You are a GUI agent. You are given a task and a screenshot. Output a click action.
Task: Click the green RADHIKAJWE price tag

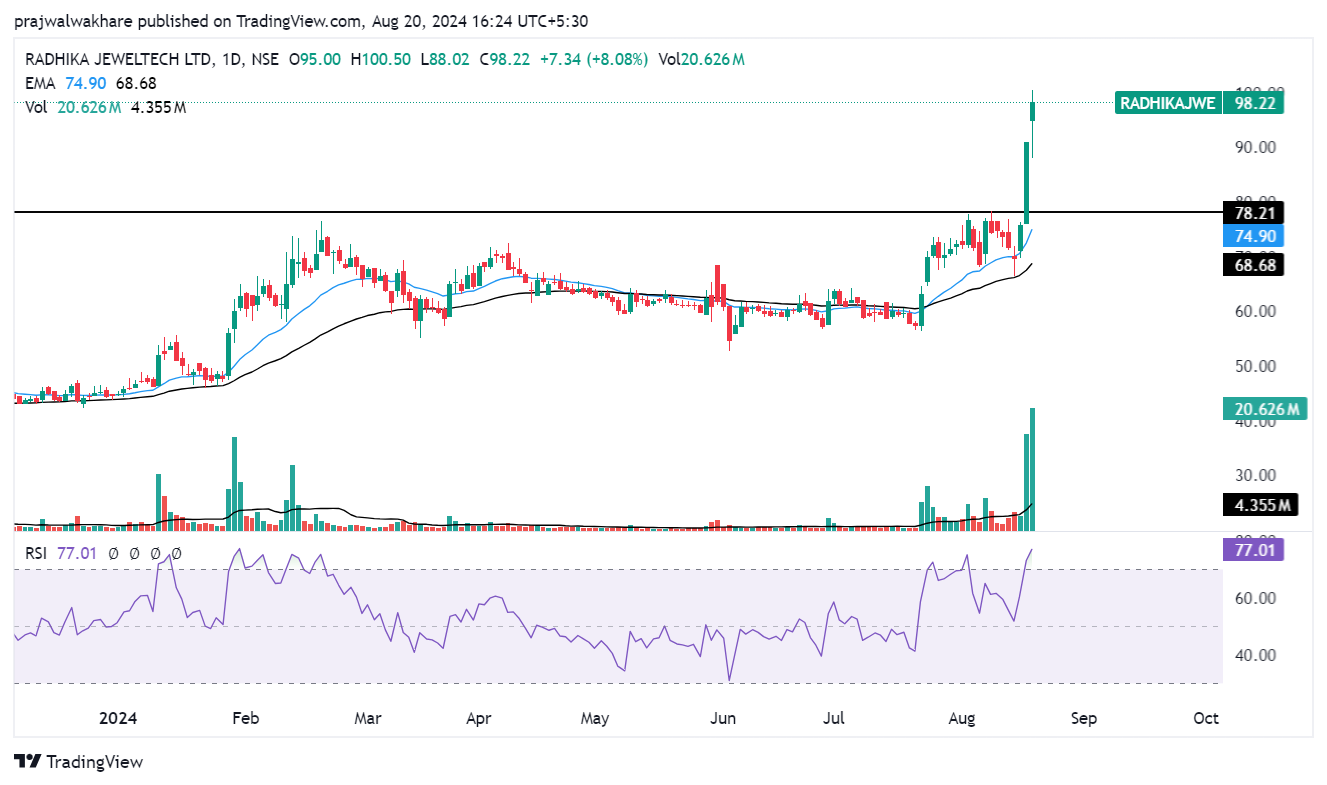click(x=1167, y=102)
